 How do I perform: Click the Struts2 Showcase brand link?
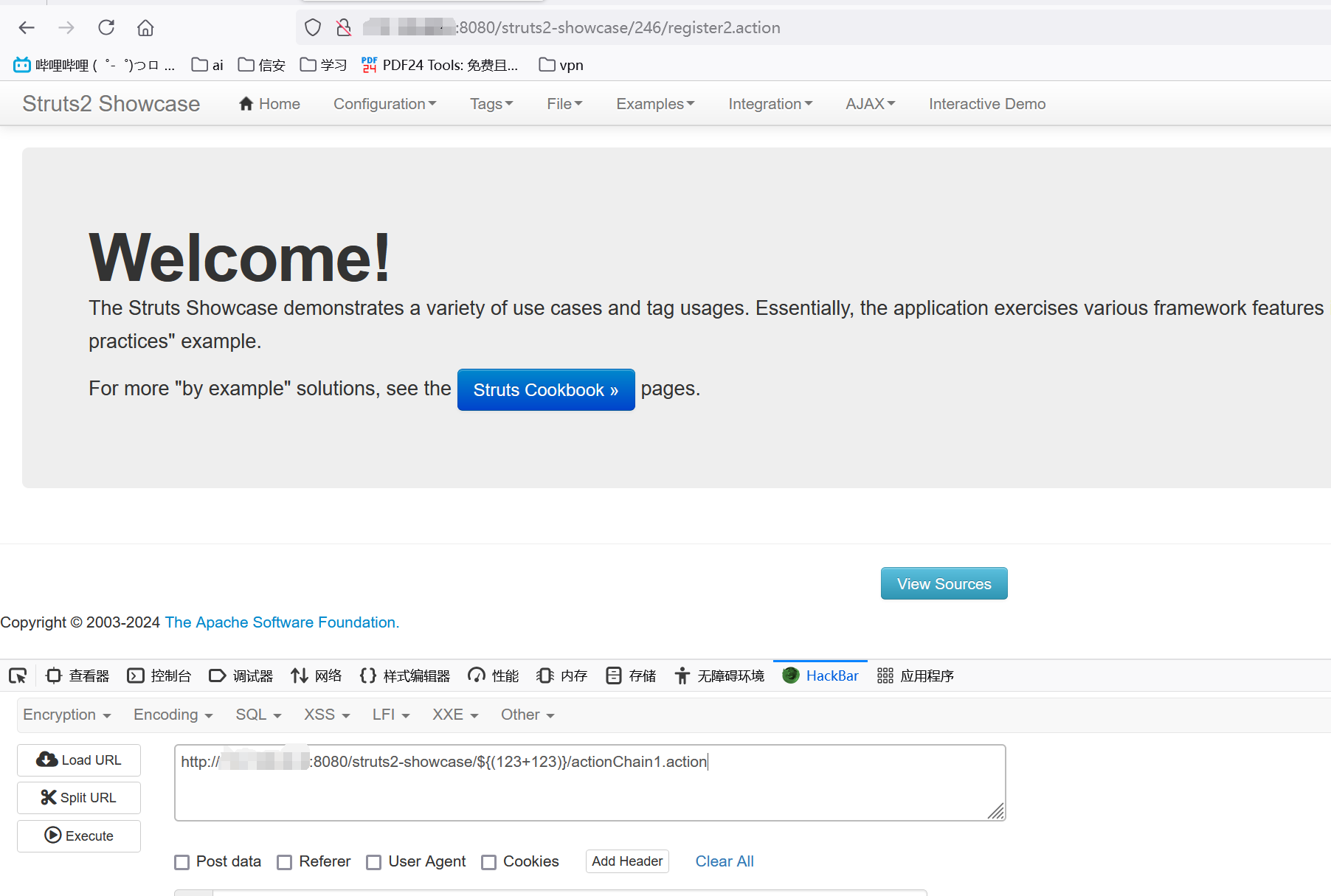coord(111,104)
